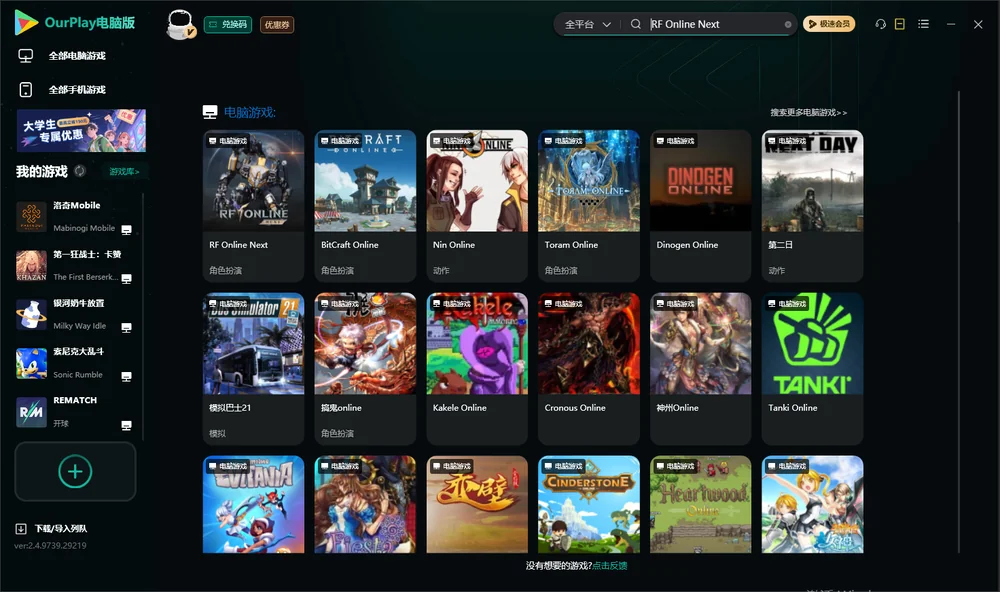Click version text ver:2.4.9739.29219
This screenshot has width=1000, height=592.
[x=50, y=546]
